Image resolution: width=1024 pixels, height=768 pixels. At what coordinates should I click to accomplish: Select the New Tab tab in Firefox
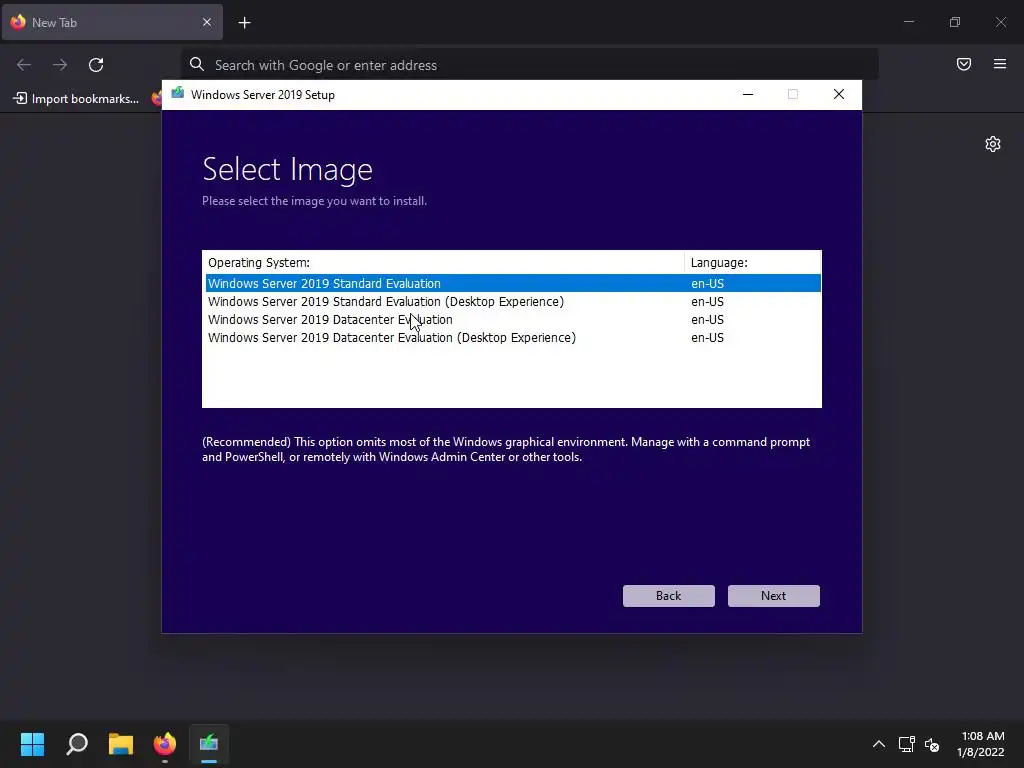[112, 22]
